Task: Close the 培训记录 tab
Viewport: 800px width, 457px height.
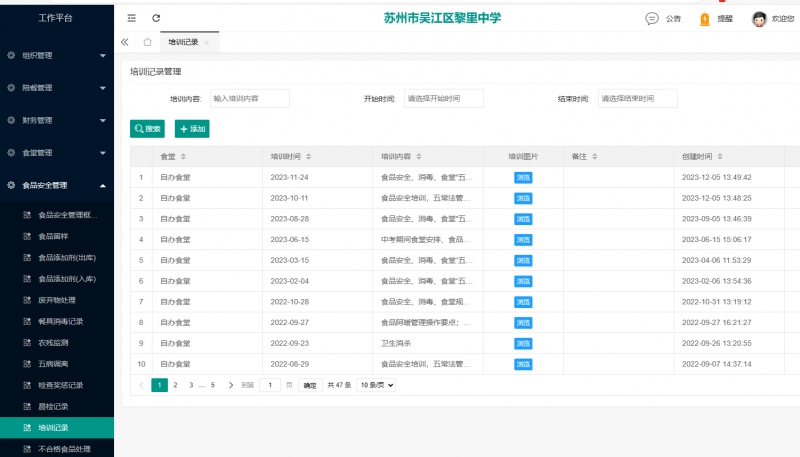Action: click(206, 42)
